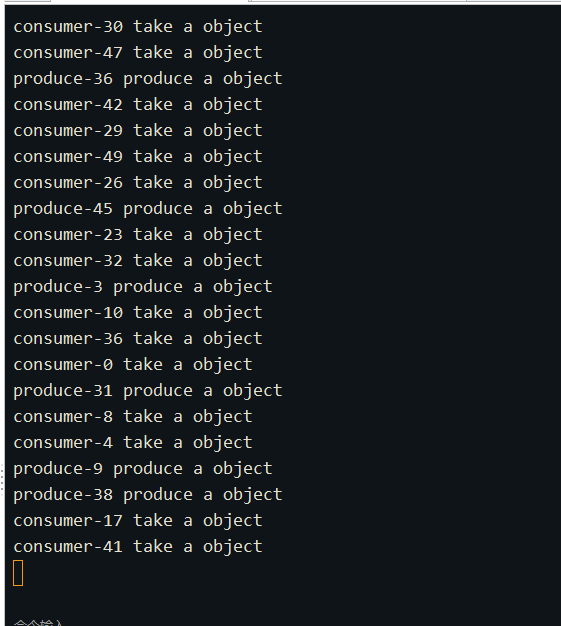
Task: Click the line produce-31 produce a object
Action: 148,390
